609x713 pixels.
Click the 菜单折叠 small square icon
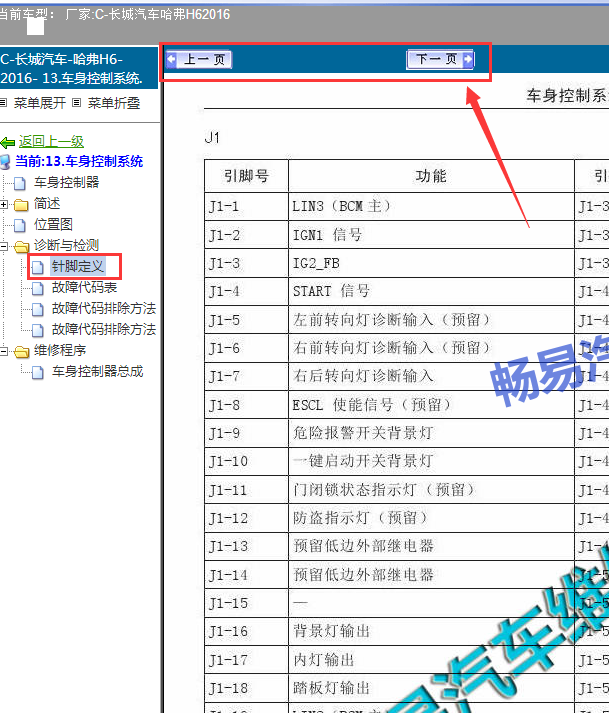pos(77,103)
